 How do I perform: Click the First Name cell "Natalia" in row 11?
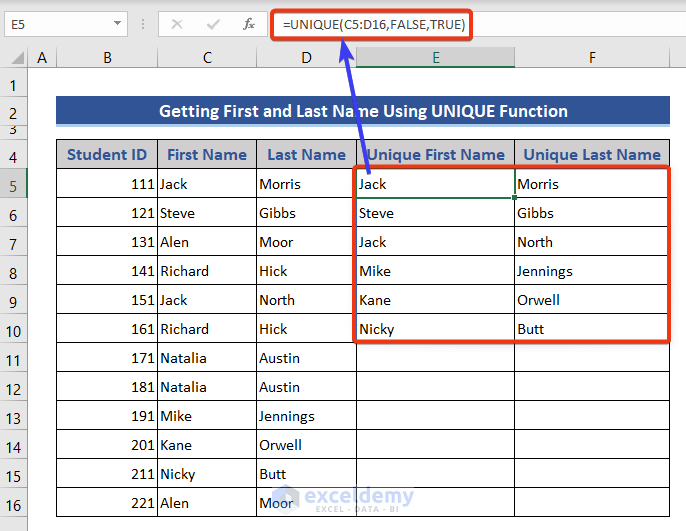point(207,358)
